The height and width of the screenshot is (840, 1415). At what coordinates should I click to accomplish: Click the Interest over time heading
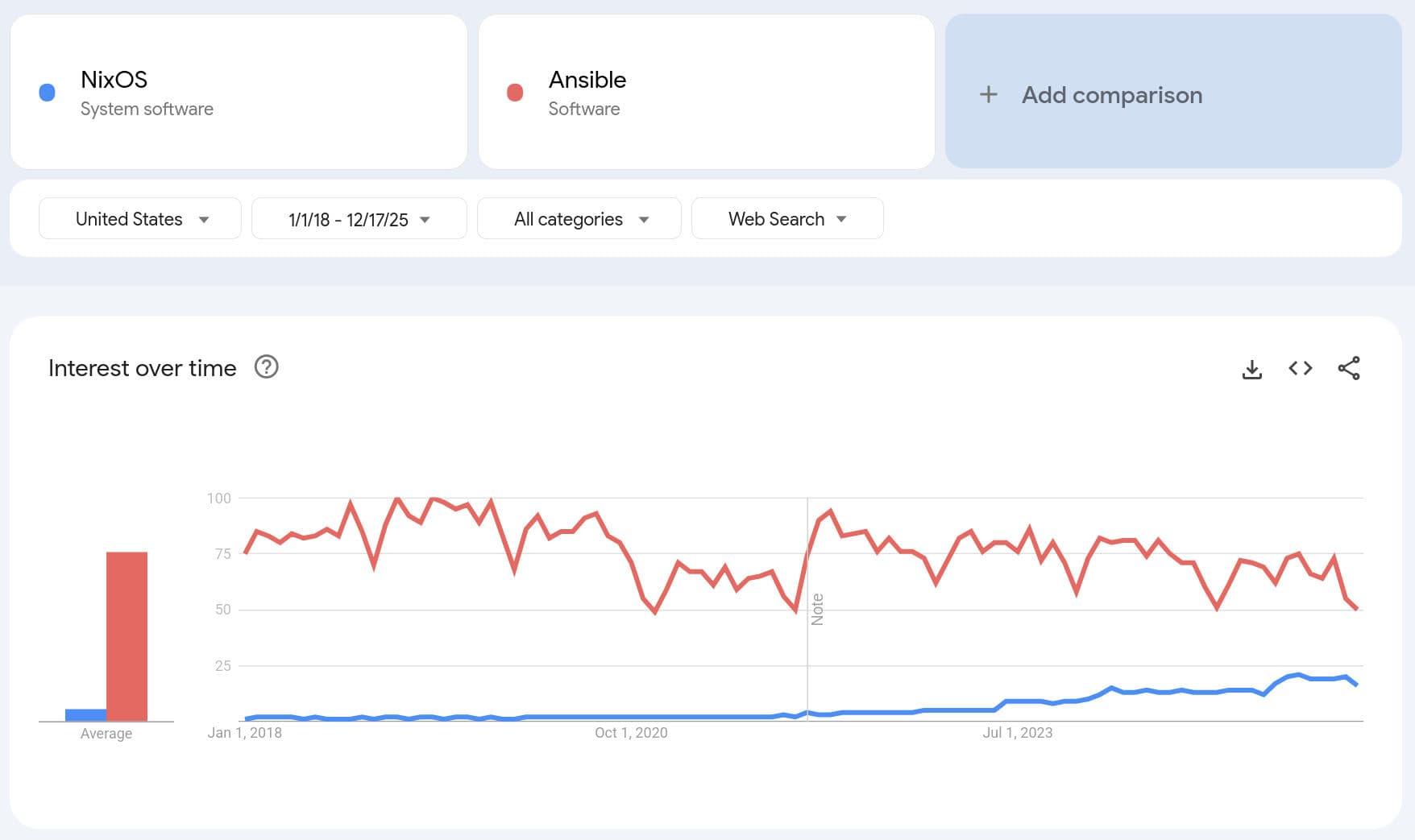point(143,368)
